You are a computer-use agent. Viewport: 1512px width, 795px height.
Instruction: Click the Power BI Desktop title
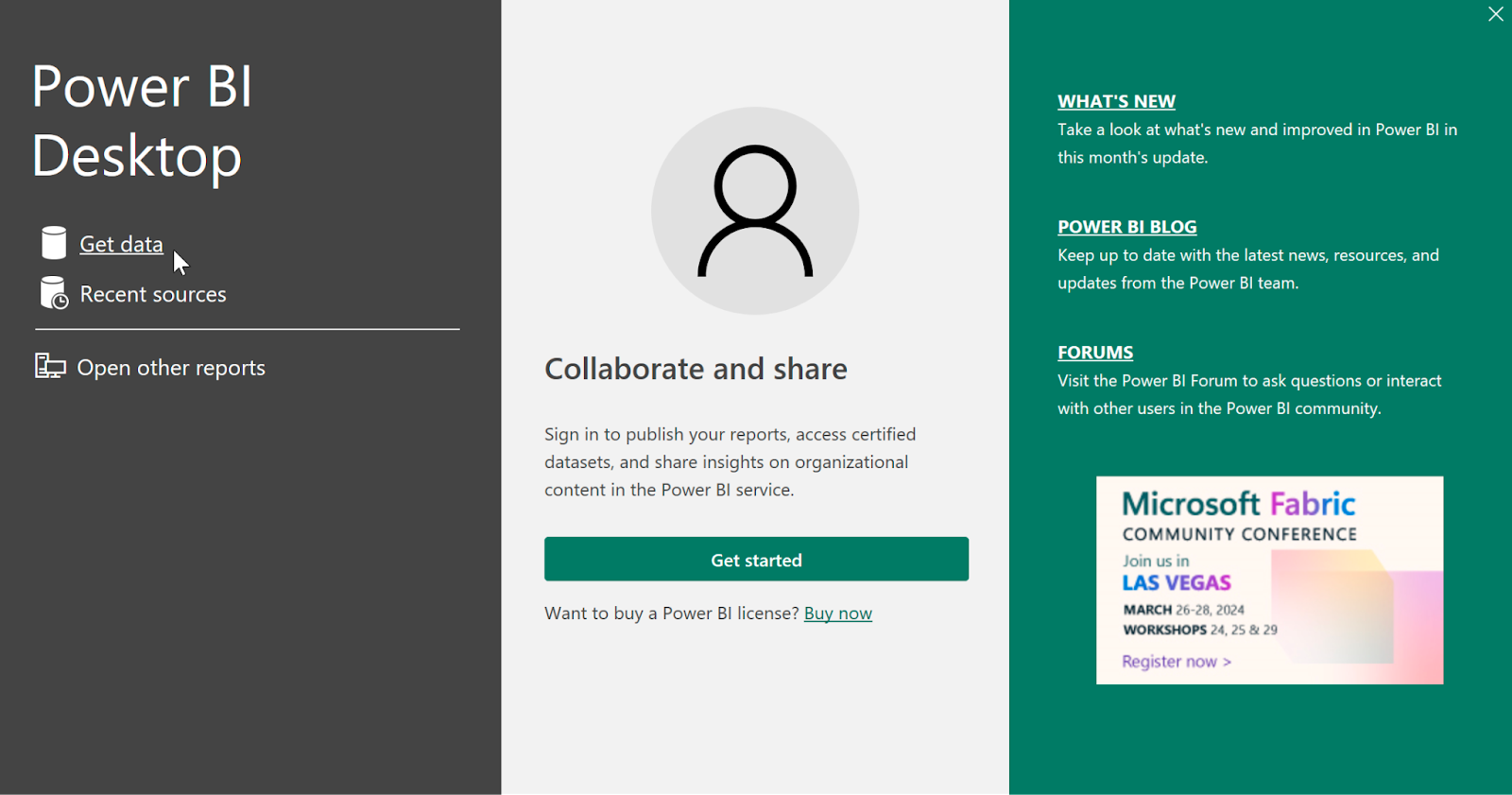pyautogui.click(x=142, y=121)
